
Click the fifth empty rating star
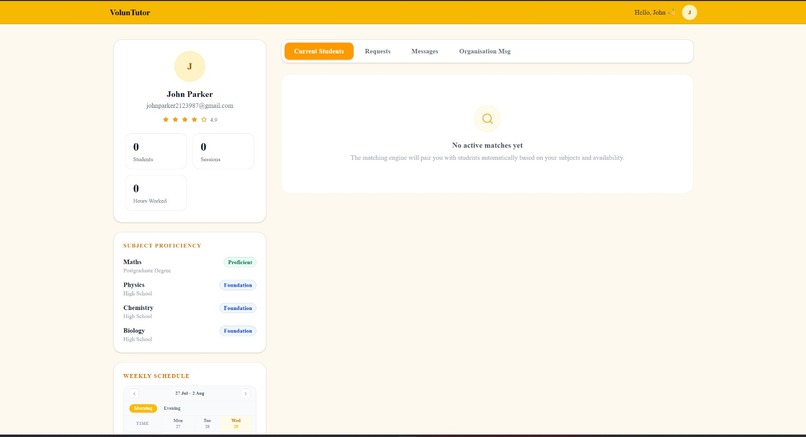click(204, 119)
